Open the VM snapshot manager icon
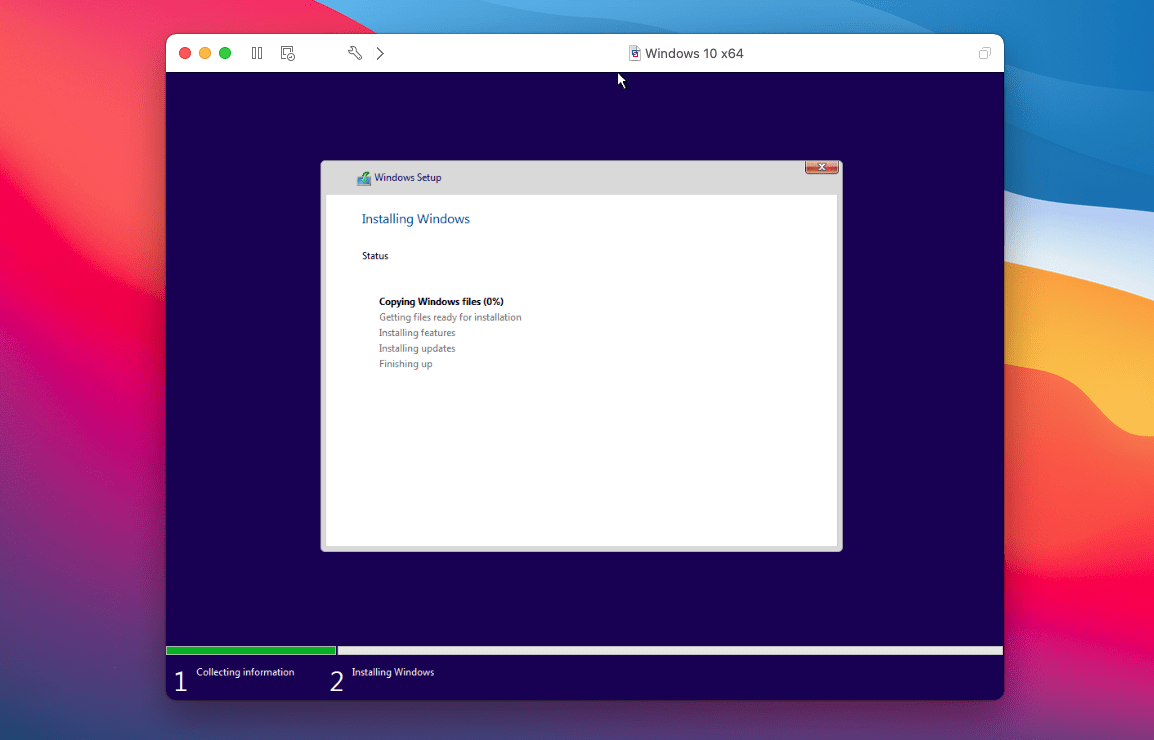Image resolution: width=1154 pixels, height=740 pixels. 288,53
